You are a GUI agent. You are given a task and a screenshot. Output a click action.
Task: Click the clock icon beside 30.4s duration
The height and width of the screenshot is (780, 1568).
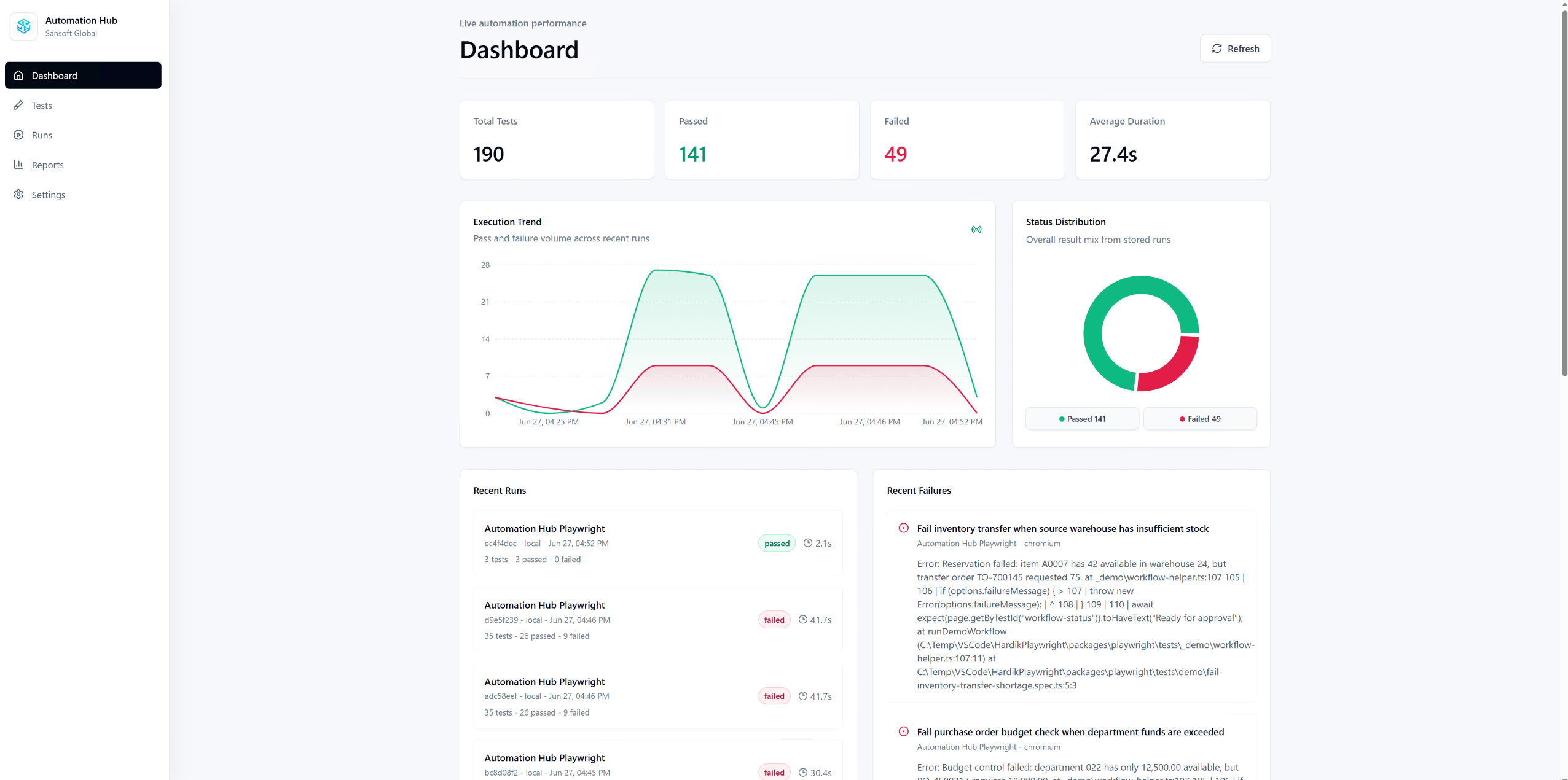coord(802,773)
